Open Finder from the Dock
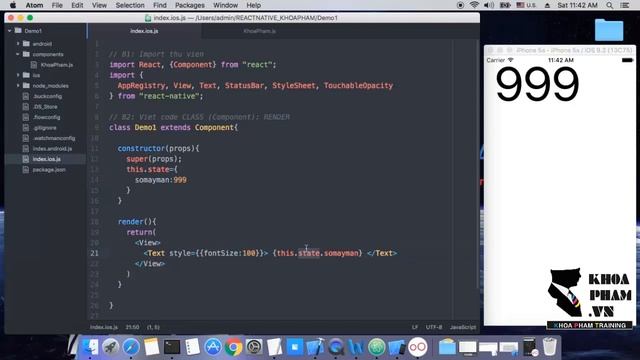This screenshot has width=640, height=360. [x=90, y=347]
